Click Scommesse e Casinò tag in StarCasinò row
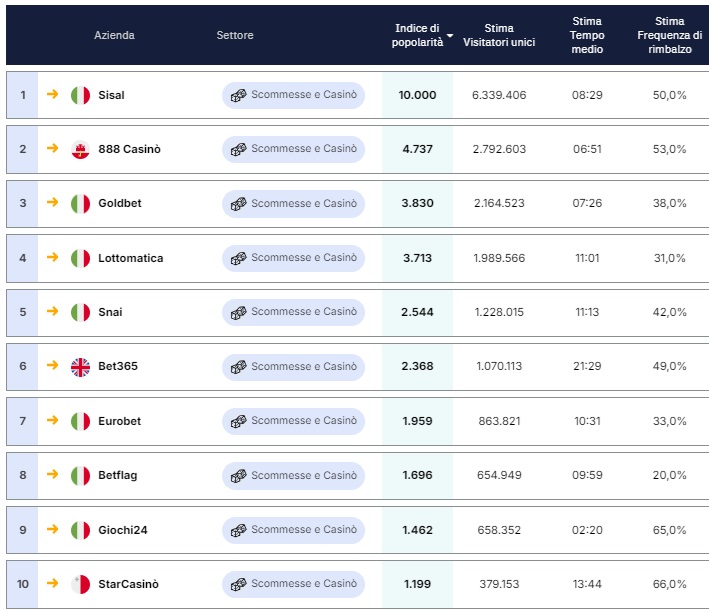This screenshot has height=614, width=709. click(293, 584)
